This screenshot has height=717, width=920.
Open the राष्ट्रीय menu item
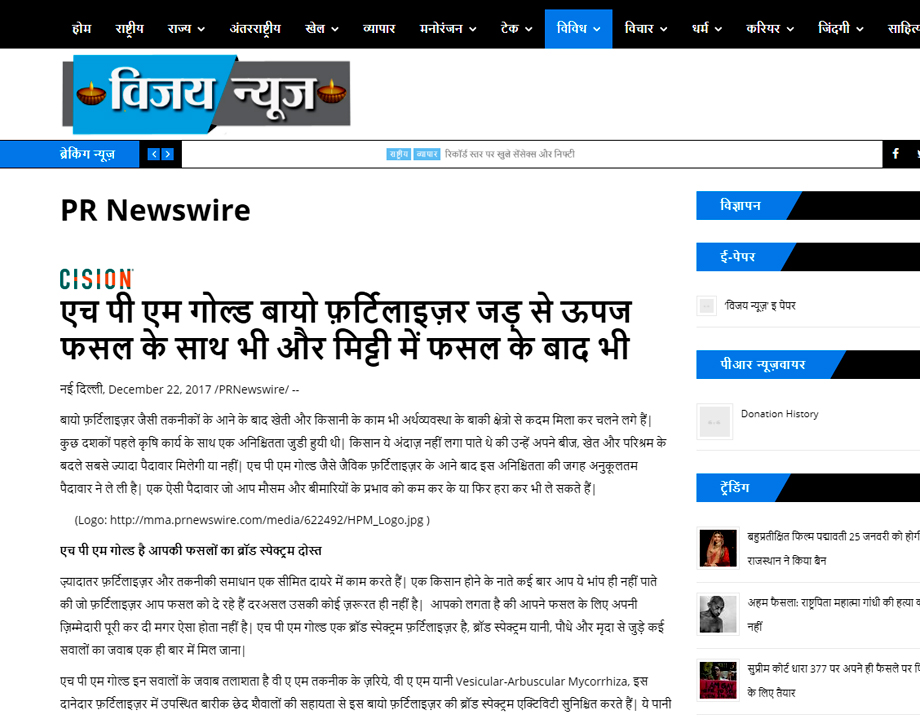coord(129,28)
